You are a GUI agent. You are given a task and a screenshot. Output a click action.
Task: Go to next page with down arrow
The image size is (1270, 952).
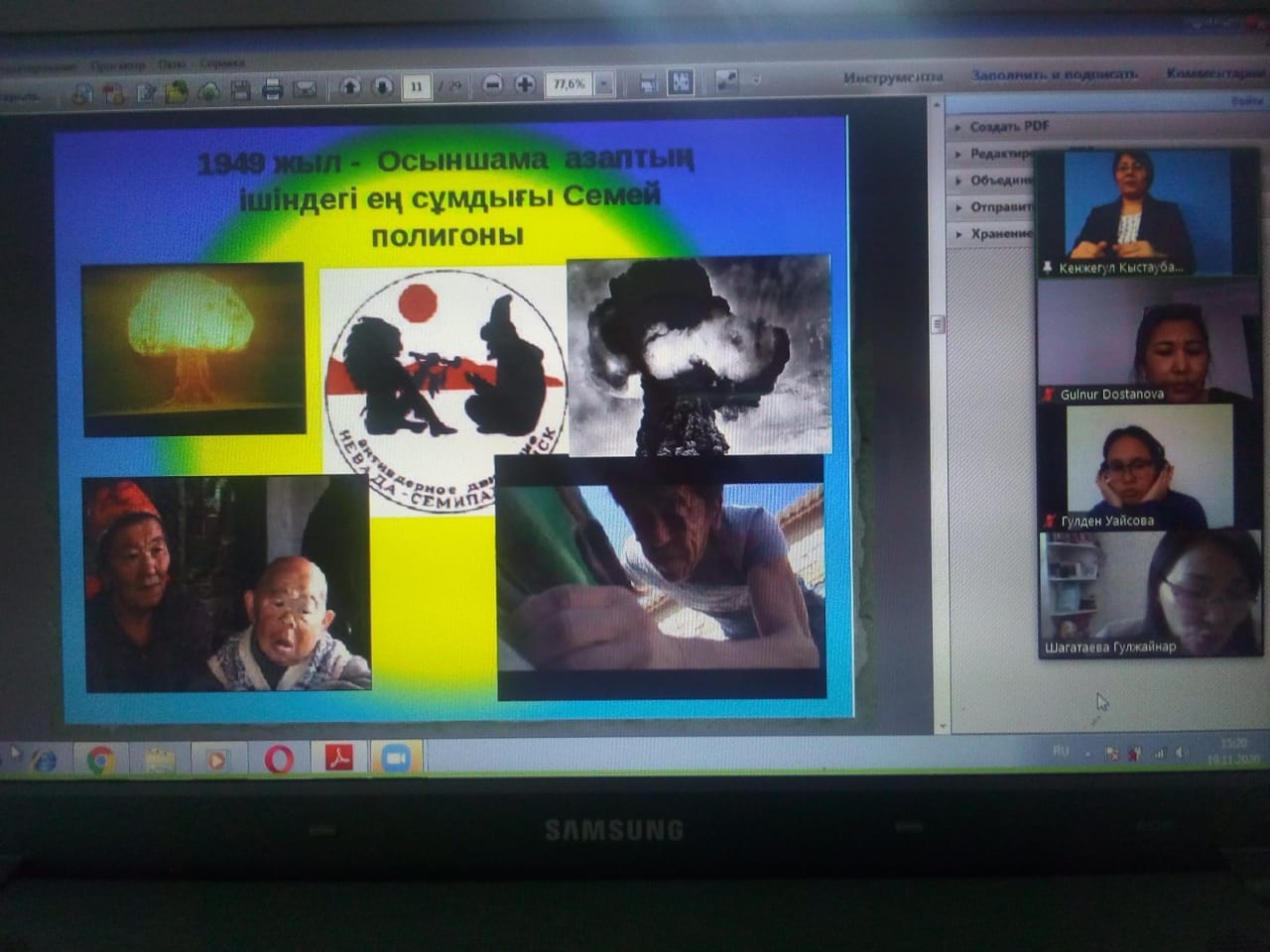tap(382, 87)
